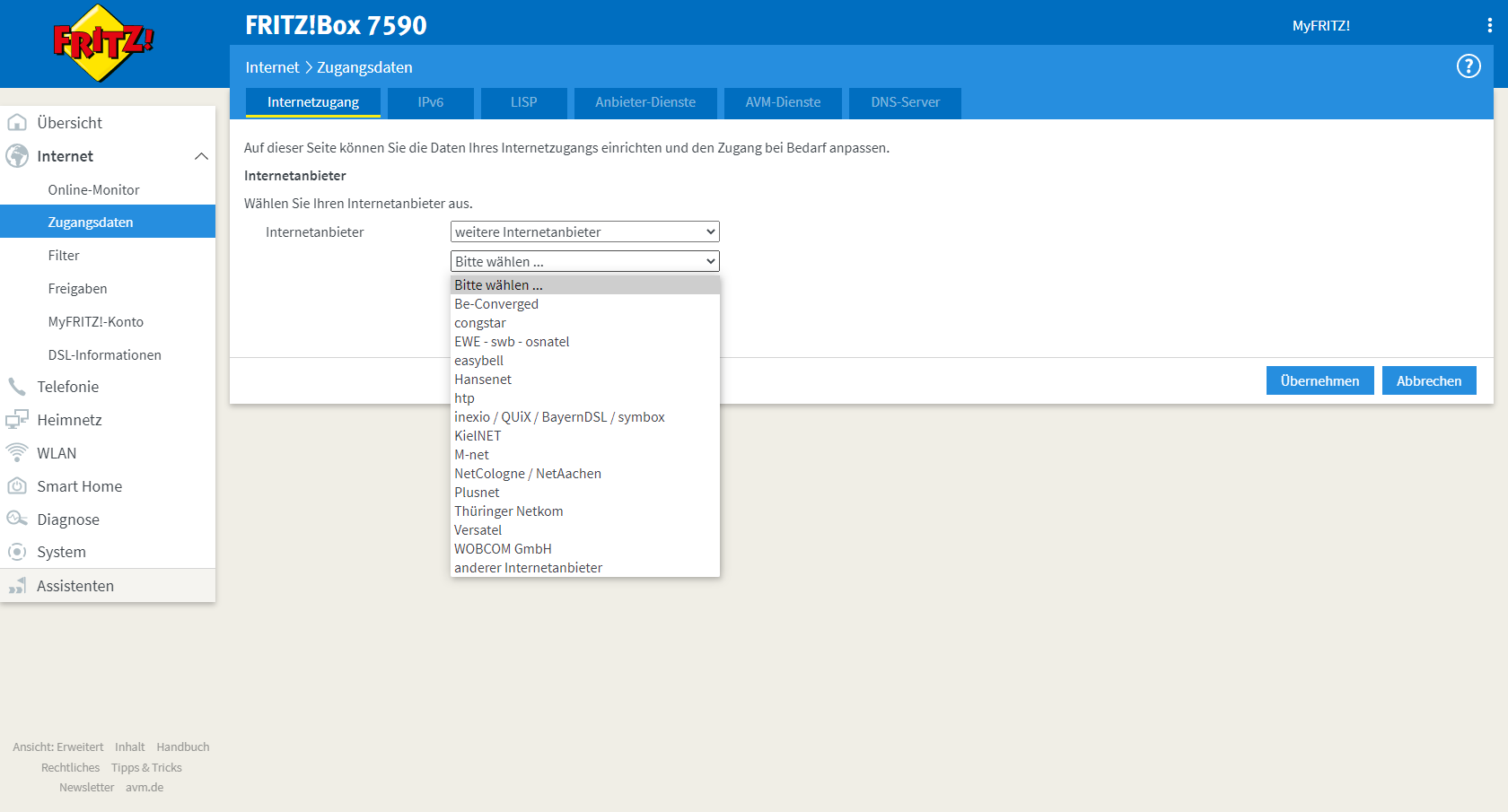Open the Anbieter-Dienste tab
The width and height of the screenshot is (1508, 812).
(x=645, y=102)
